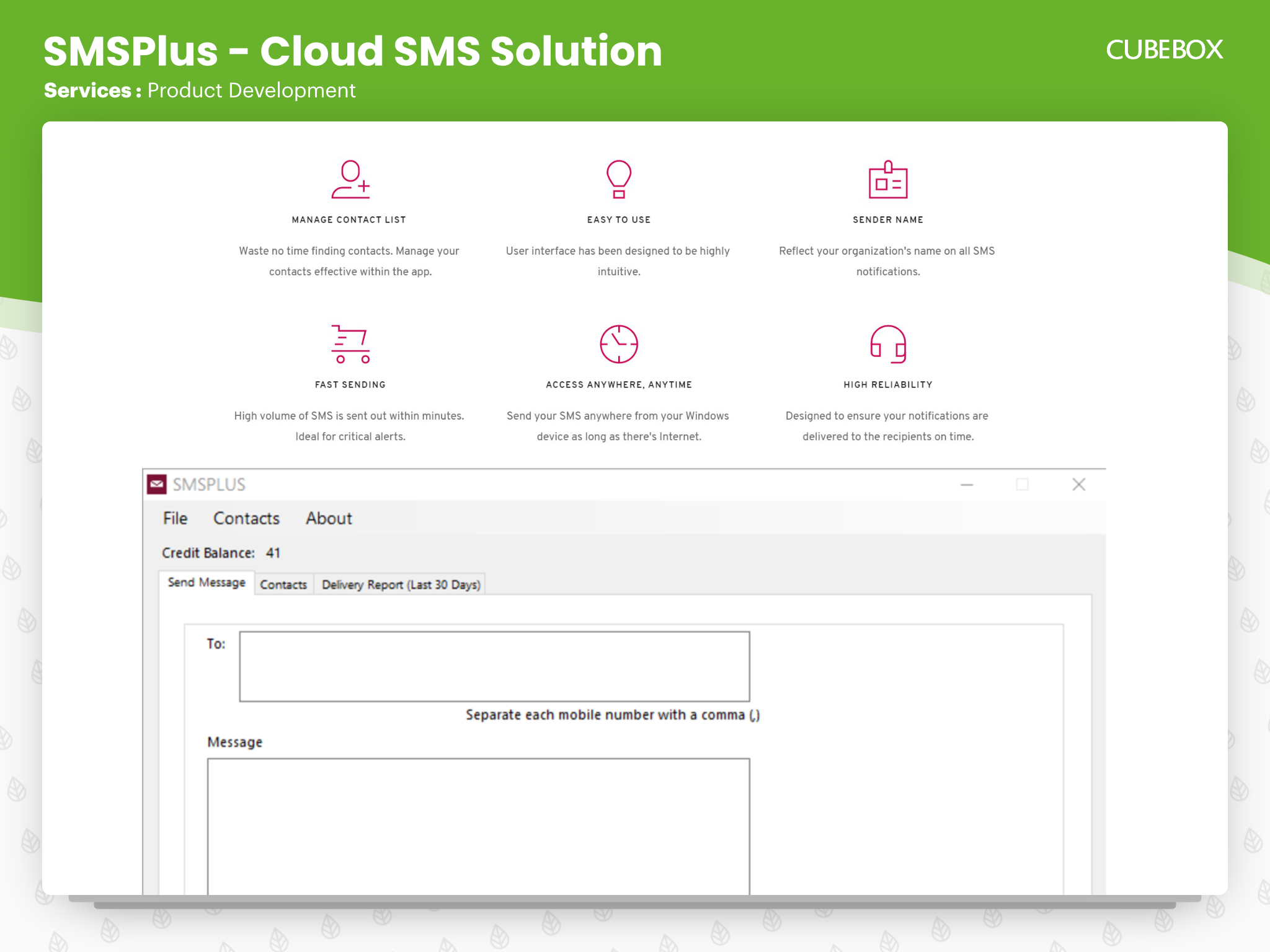Click the SMSPLUS envelope app icon
Image resolution: width=1270 pixels, height=952 pixels.
[x=157, y=484]
